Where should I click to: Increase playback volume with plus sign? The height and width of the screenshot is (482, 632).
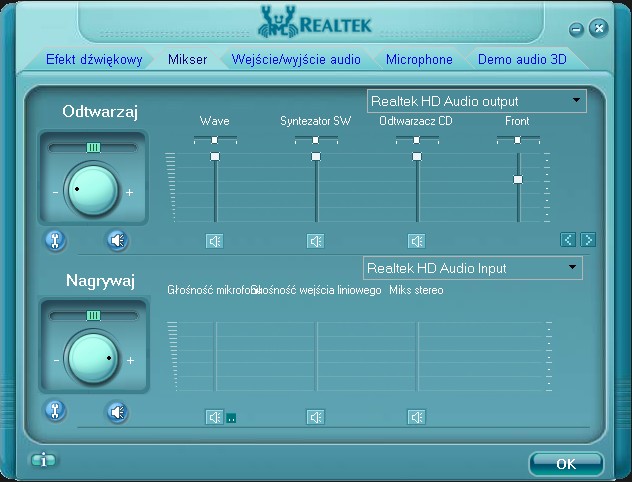[129, 193]
